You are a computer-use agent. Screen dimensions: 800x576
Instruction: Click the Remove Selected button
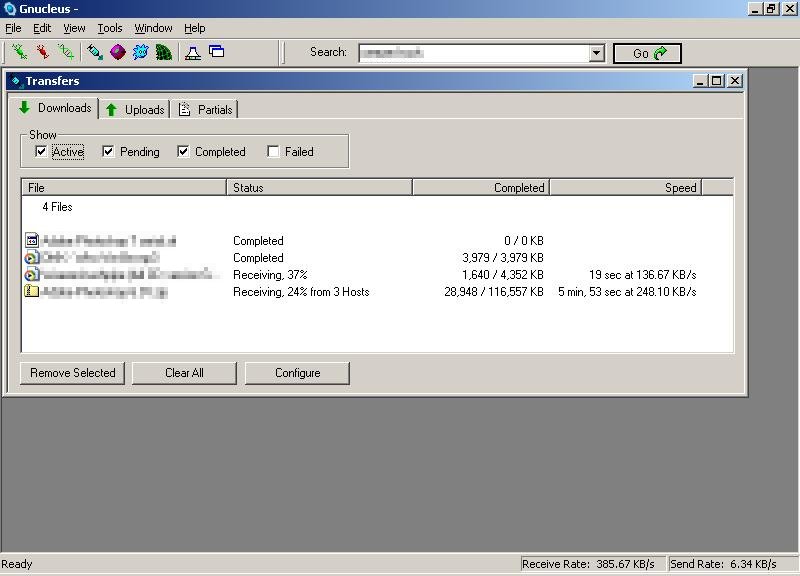pyautogui.click(x=72, y=373)
